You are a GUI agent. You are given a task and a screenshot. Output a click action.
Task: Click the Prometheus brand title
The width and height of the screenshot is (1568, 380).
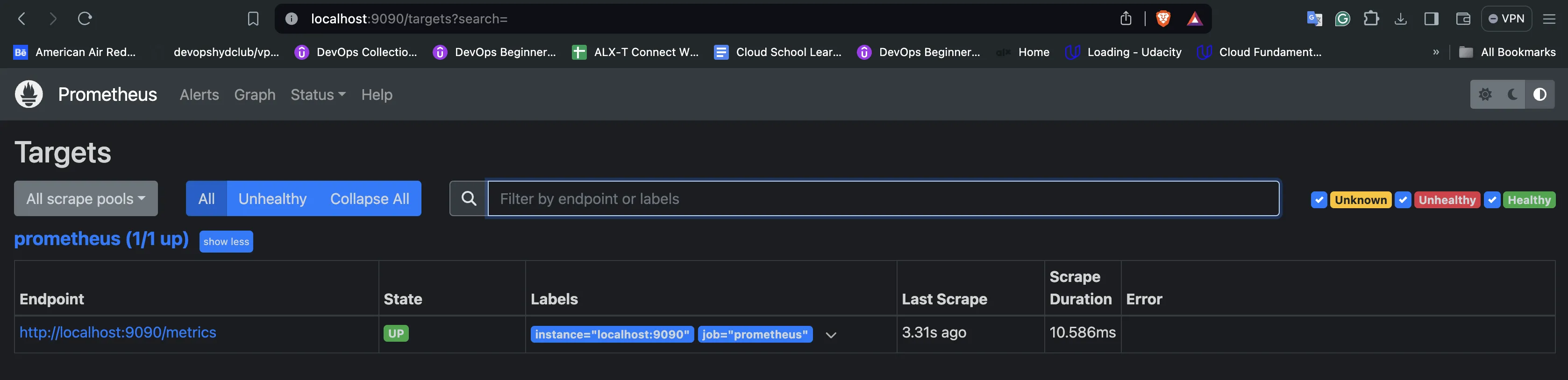pos(108,94)
